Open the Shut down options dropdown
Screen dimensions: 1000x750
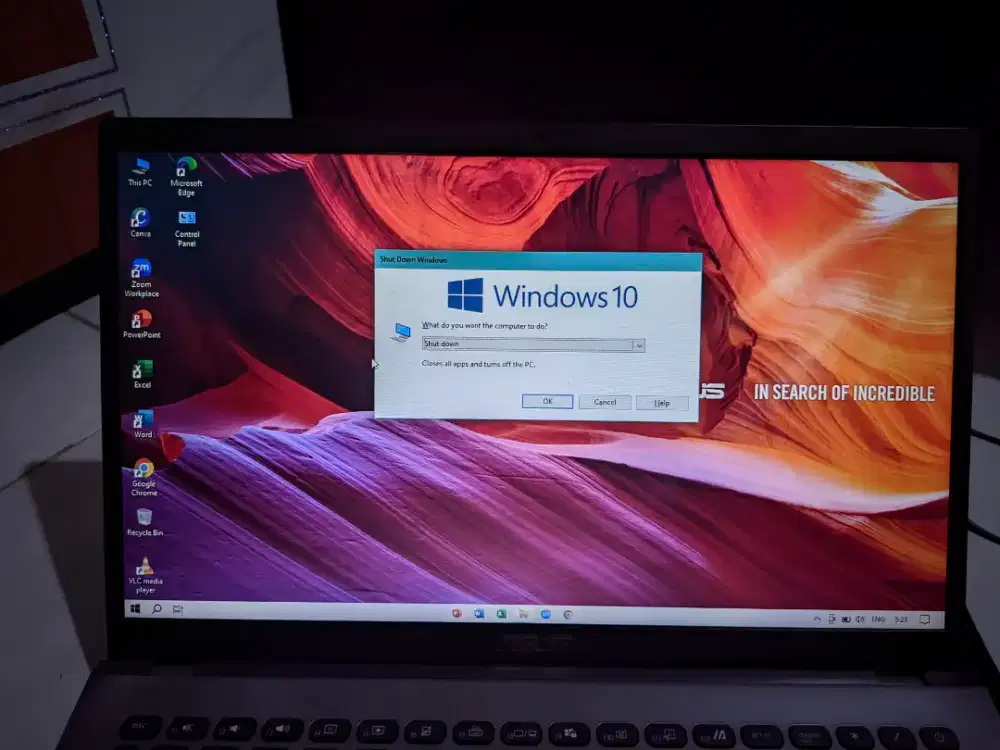[x=638, y=344]
